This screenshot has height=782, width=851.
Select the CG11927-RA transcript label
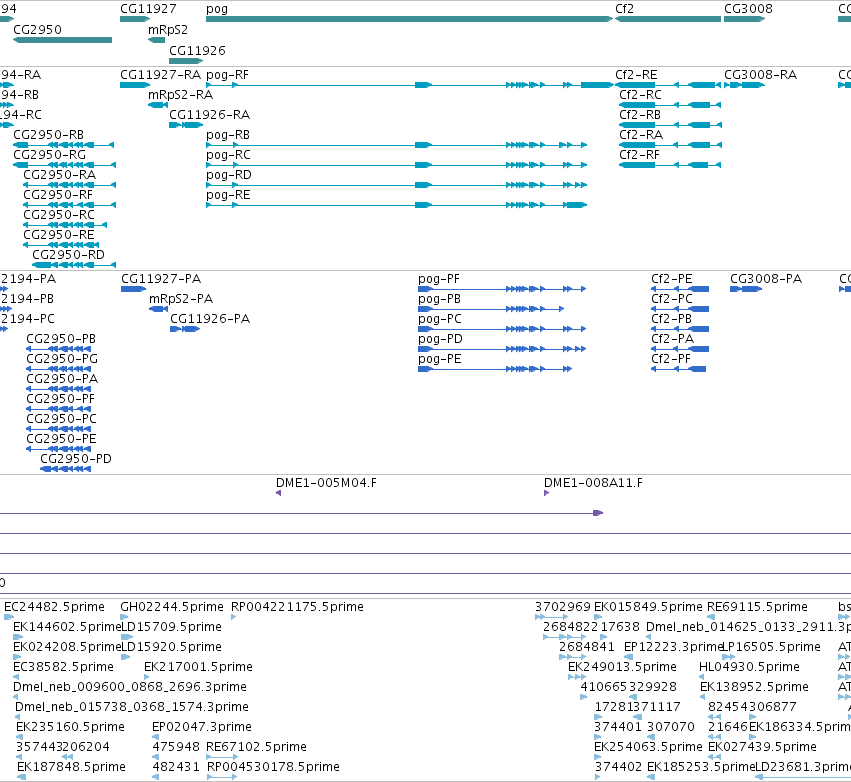(x=160, y=75)
